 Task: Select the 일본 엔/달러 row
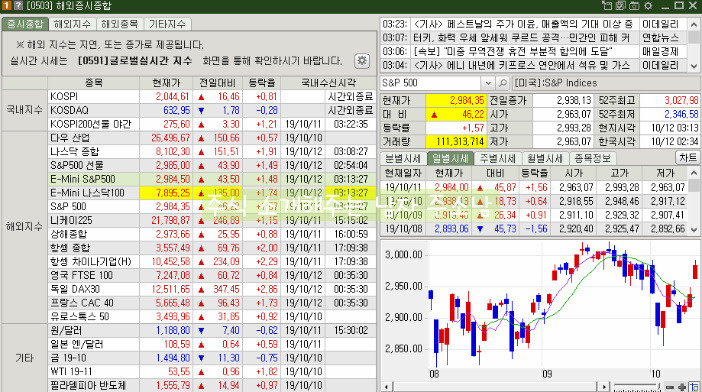(x=212, y=345)
